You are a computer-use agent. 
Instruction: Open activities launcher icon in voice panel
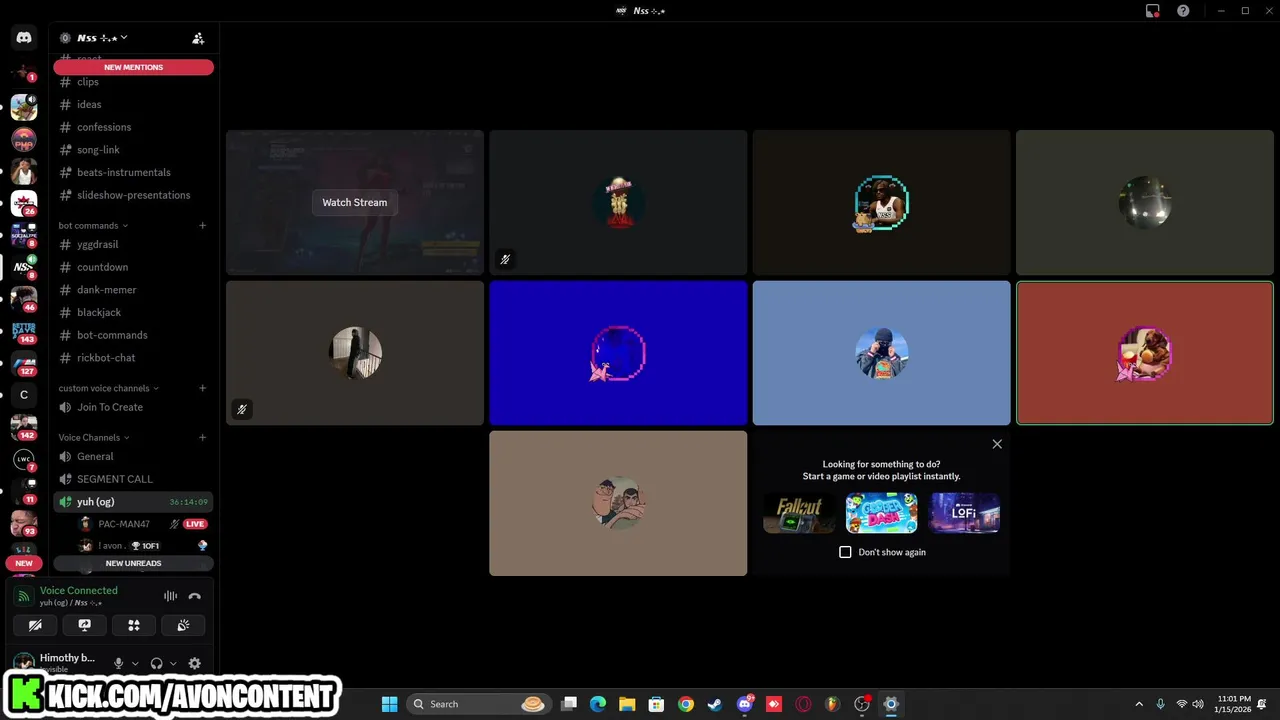(134, 625)
